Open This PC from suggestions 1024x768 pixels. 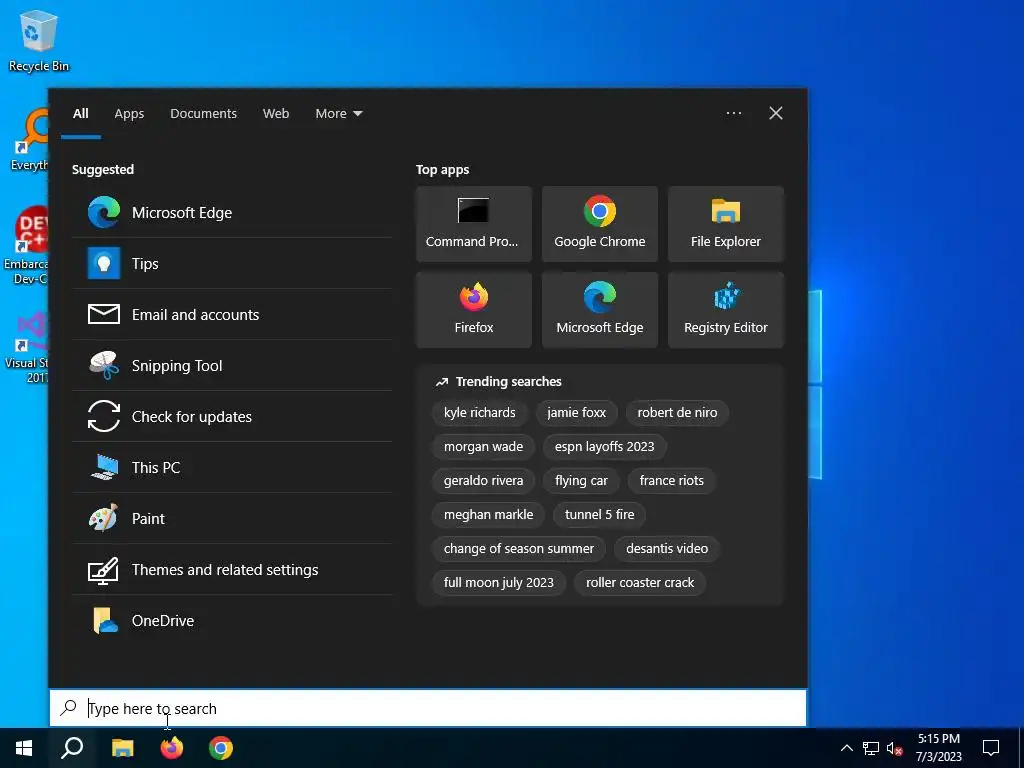pos(232,467)
